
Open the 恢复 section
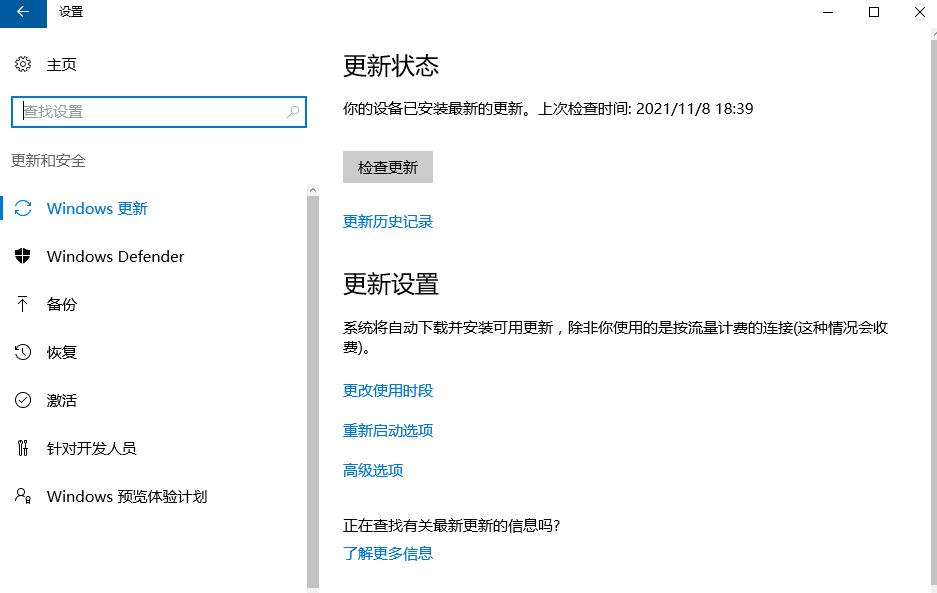click(x=62, y=352)
